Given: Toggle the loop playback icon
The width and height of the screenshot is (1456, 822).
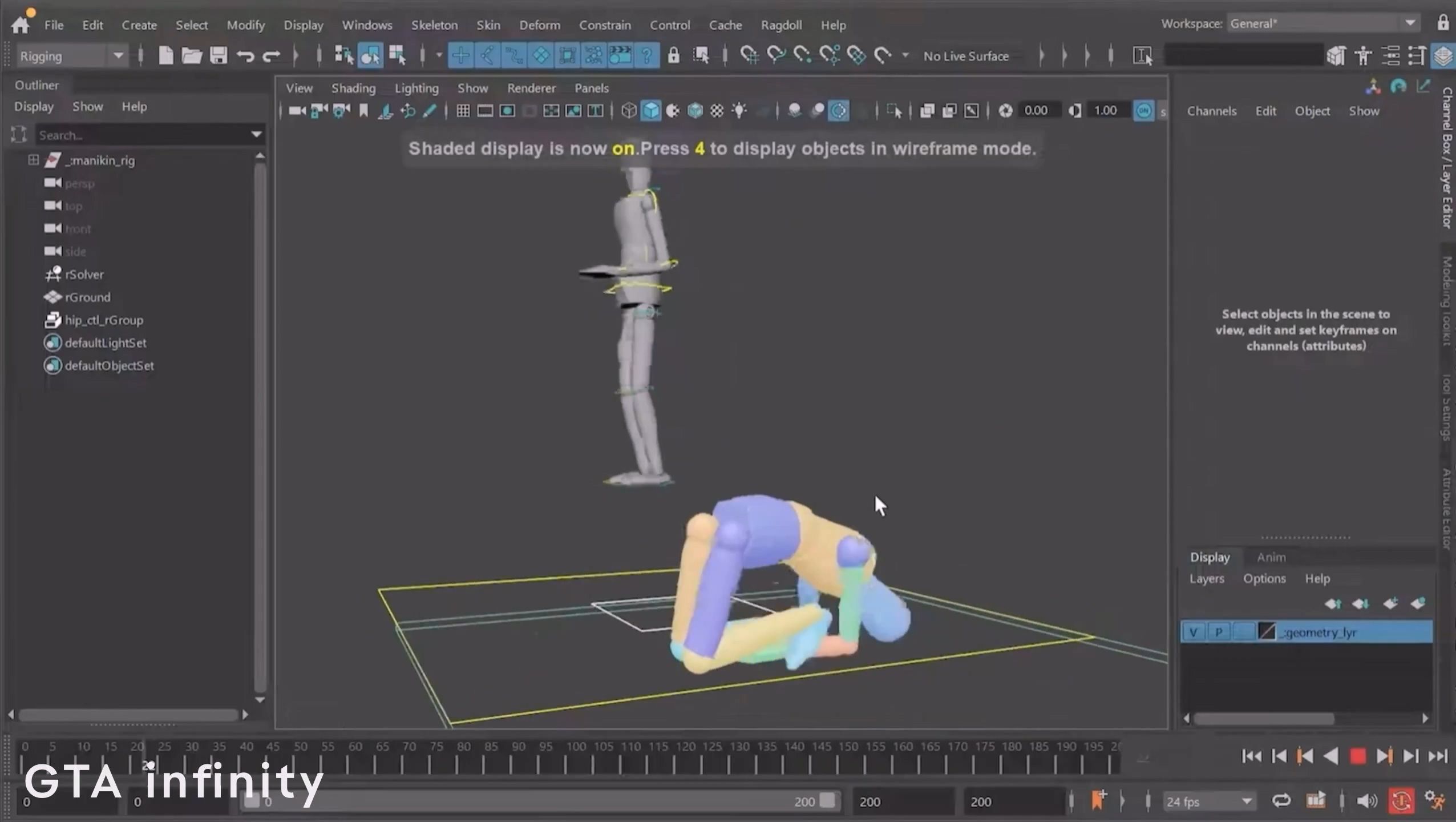Looking at the screenshot, I should click(x=1281, y=801).
